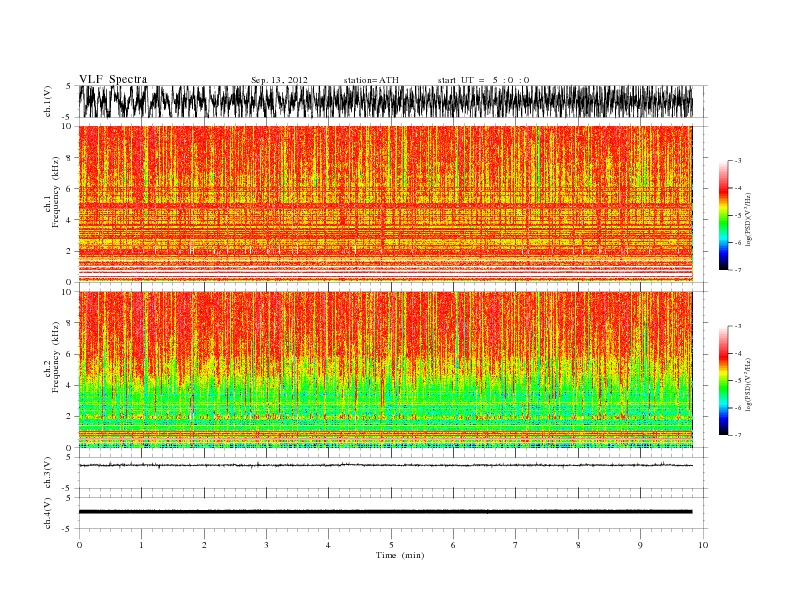792x612 pixels.
Task: Click inside the ch.2 frequency spectrogram
Action: click(x=386, y=370)
